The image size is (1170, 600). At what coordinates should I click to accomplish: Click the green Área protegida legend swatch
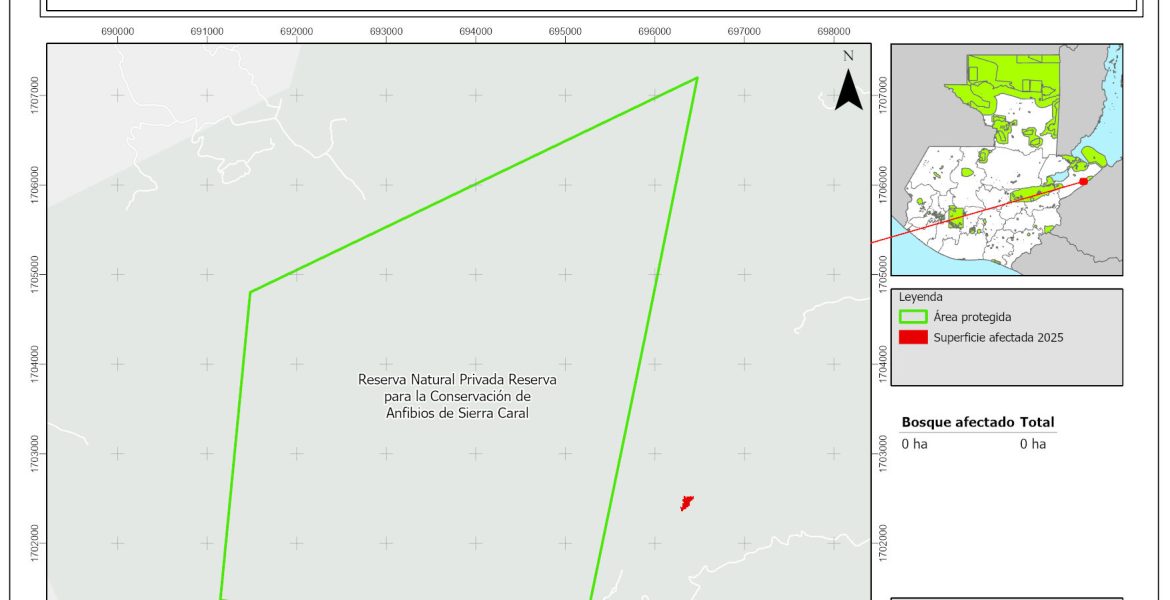[914, 316]
